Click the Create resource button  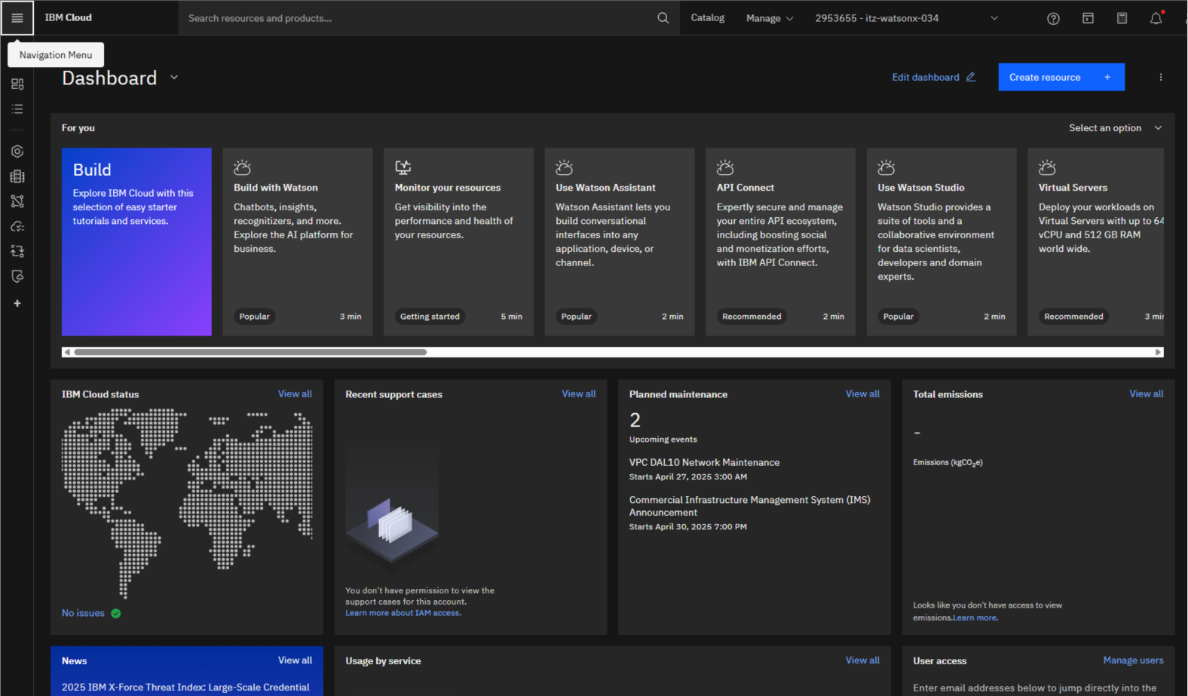1061,77
